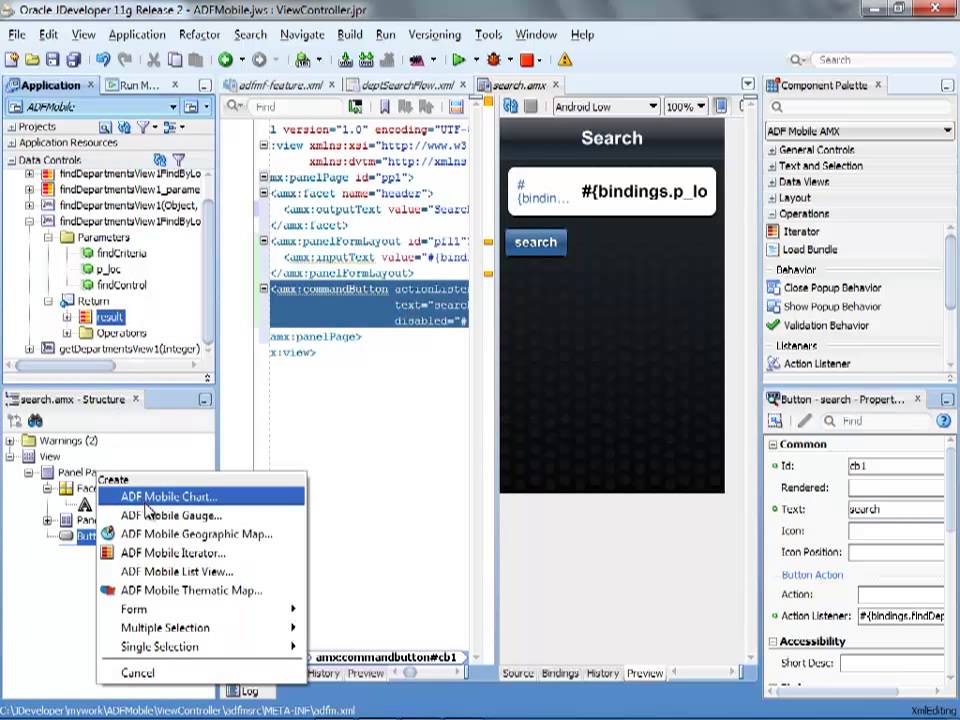The image size is (960, 720).
Task: Click the Data Controls filter funnel icon
Action: (178, 160)
